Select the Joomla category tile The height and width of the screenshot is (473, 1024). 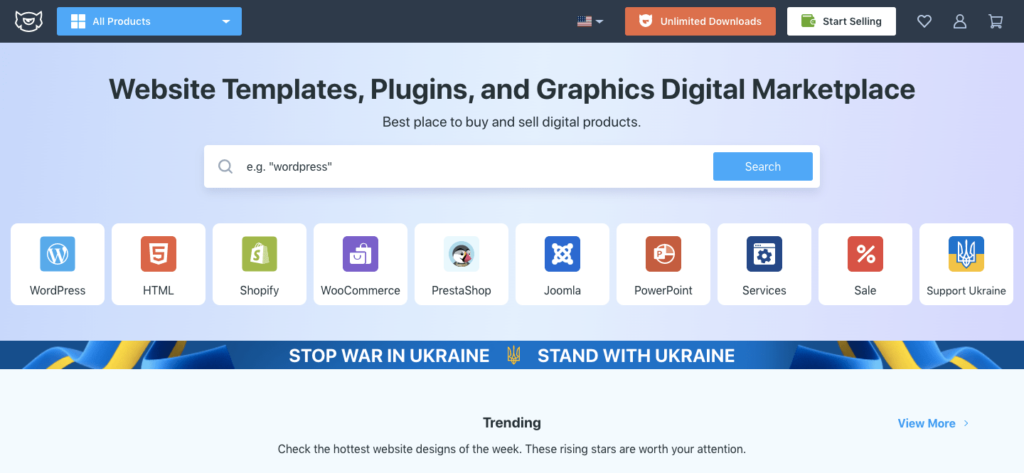(x=562, y=264)
